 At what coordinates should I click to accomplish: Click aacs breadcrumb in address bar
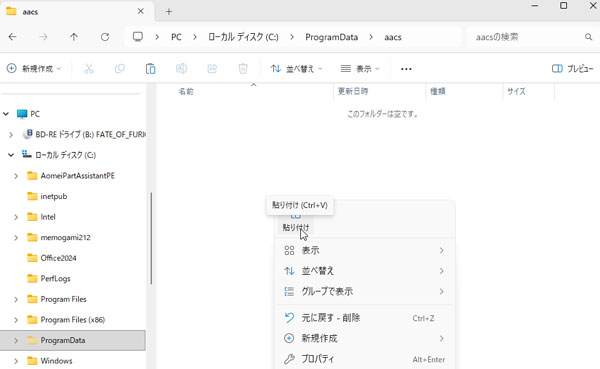pos(393,37)
